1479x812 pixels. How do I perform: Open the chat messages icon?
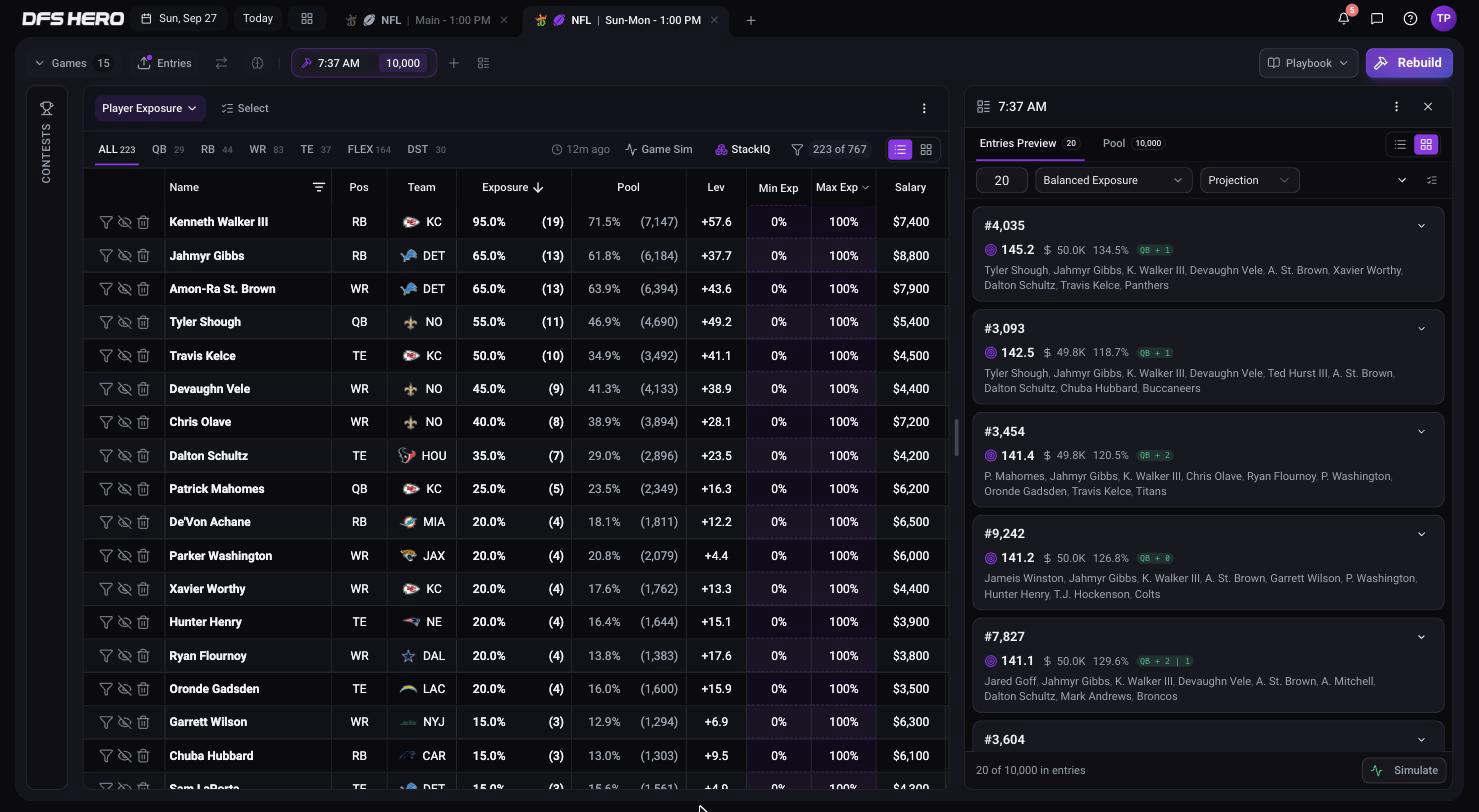click(1377, 18)
